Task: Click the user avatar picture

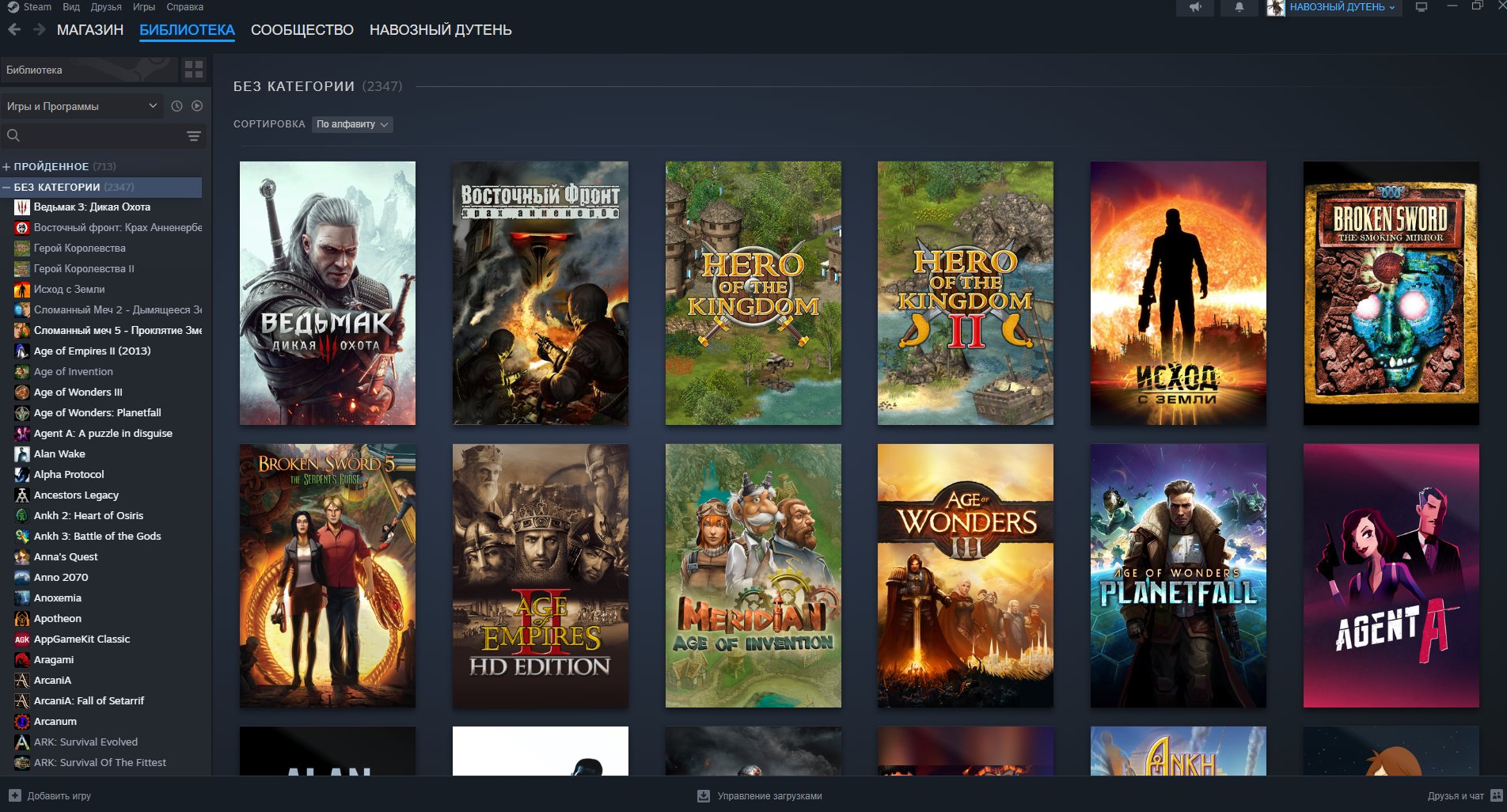Action: click(1276, 8)
